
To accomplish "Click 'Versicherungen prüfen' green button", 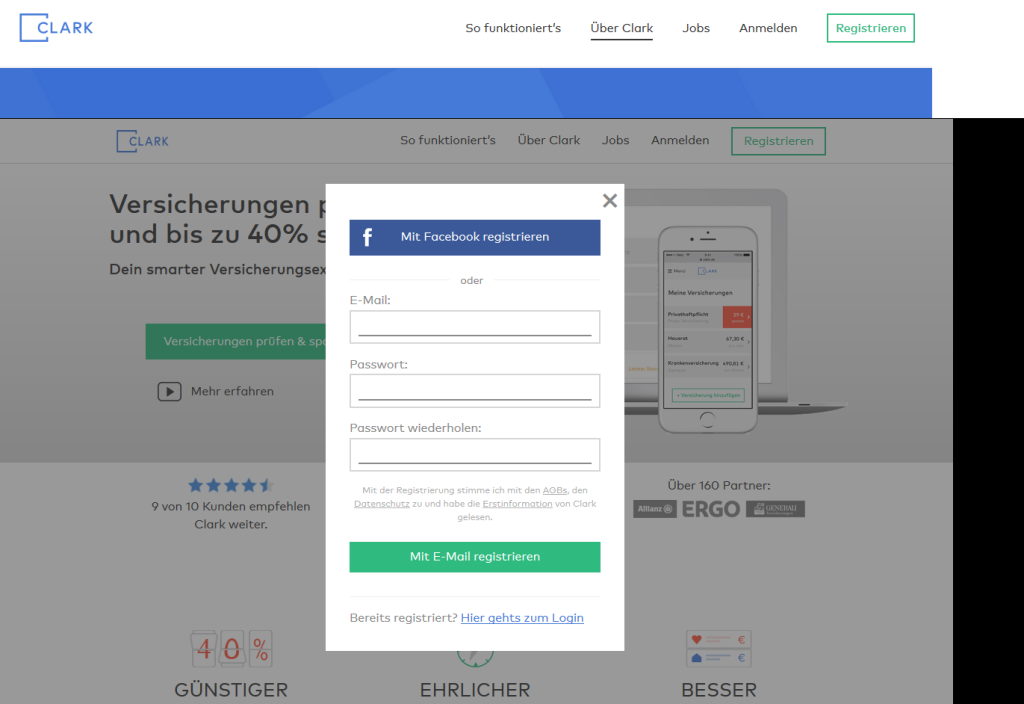I will (236, 342).
